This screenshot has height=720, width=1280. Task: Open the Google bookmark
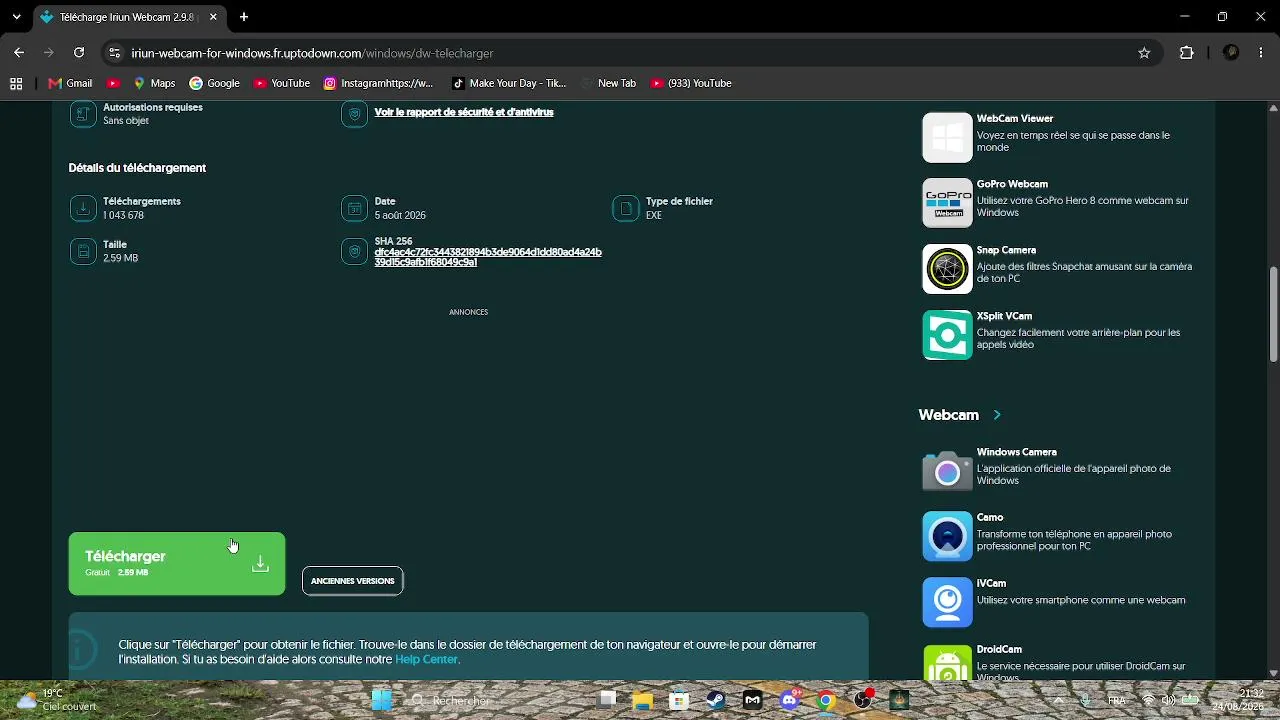(x=214, y=83)
